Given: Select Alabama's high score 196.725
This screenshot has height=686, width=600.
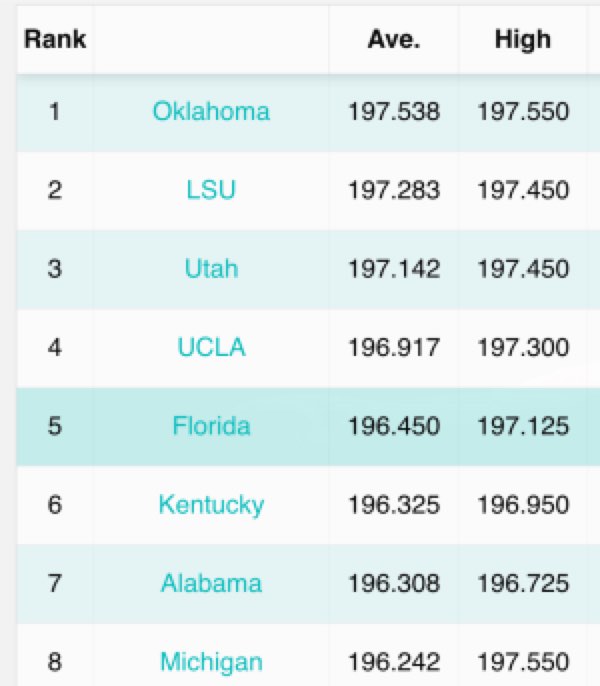Looking at the screenshot, I should click(523, 583).
